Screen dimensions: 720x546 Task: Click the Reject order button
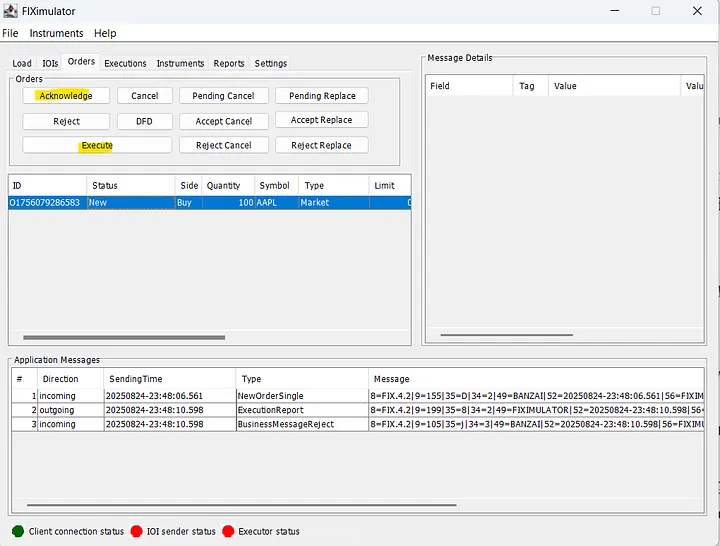tap(66, 121)
